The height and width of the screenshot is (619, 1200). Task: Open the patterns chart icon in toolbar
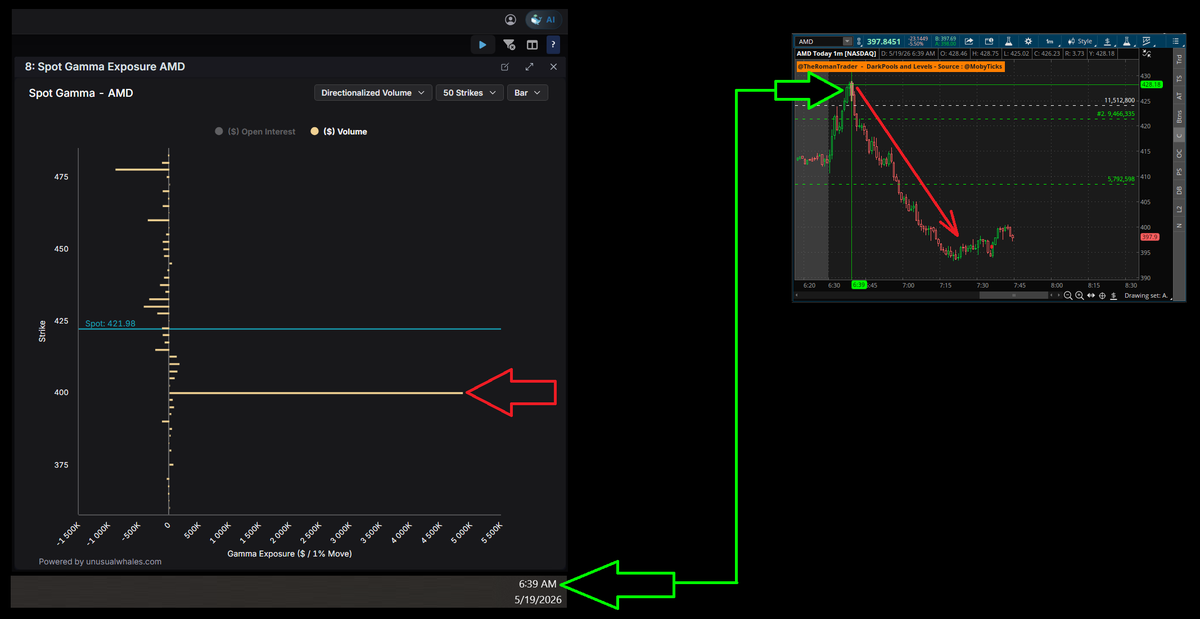pyautogui.click(x=1147, y=42)
